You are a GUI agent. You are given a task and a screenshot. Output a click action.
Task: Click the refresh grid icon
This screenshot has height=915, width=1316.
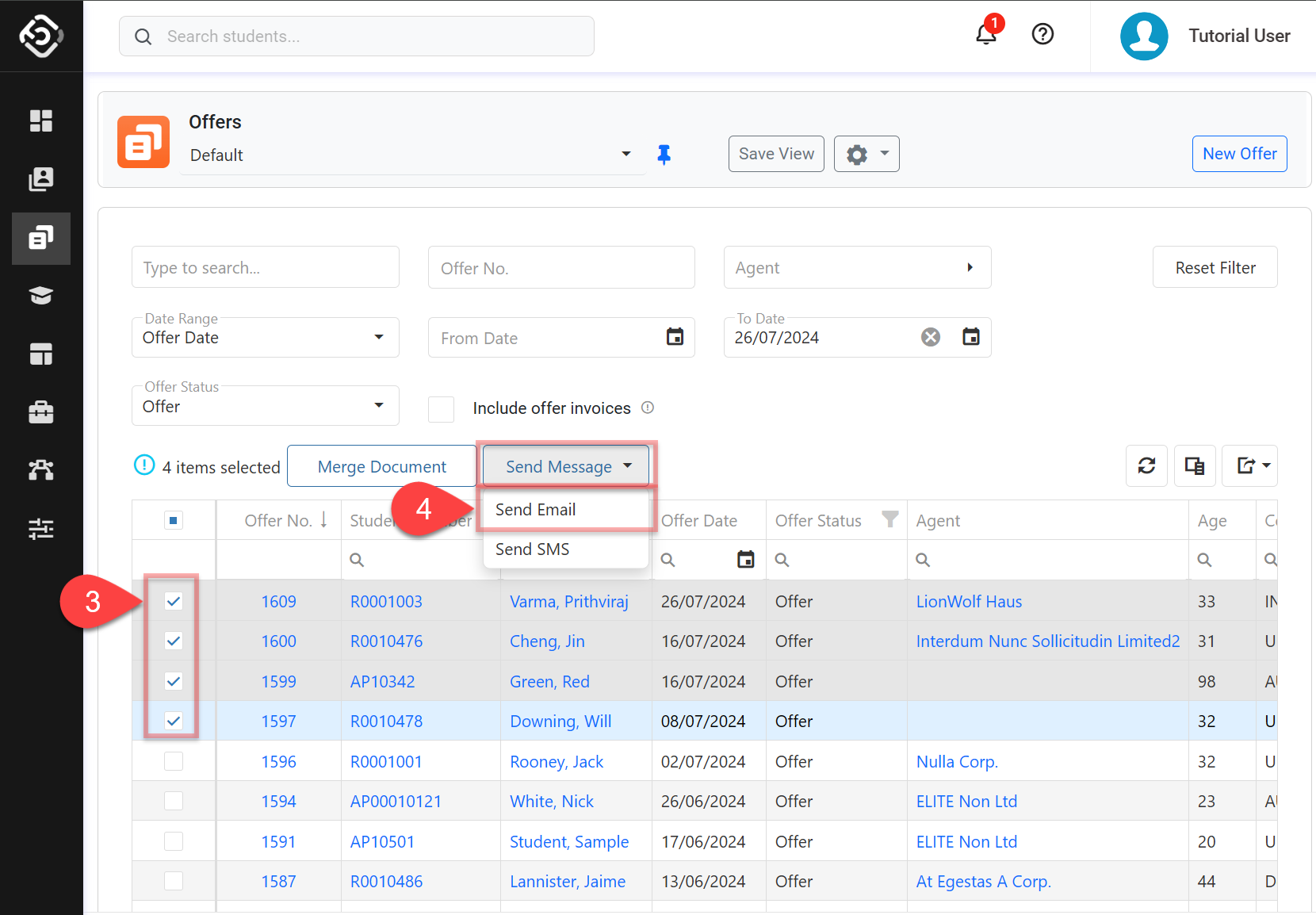pyautogui.click(x=1147, y=465)
